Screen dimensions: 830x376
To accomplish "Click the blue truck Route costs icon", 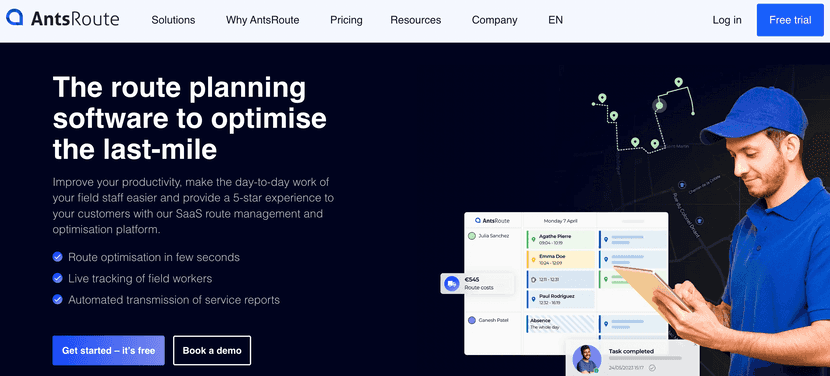I will point(452,283).
